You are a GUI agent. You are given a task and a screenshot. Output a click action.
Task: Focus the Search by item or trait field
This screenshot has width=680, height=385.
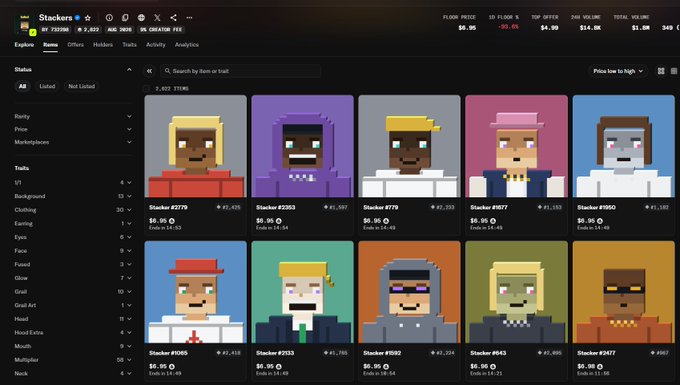[x=241, y=71]
